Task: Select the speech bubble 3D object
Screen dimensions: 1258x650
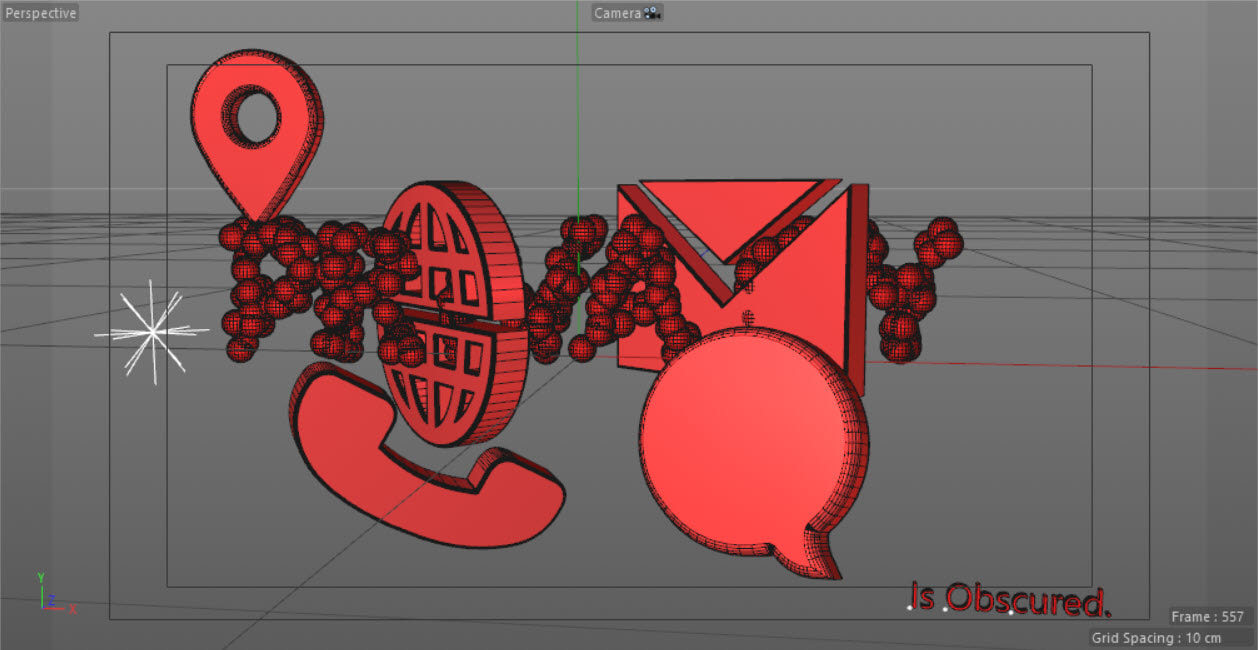Action: pyautogui.click(x=755, y=455)
